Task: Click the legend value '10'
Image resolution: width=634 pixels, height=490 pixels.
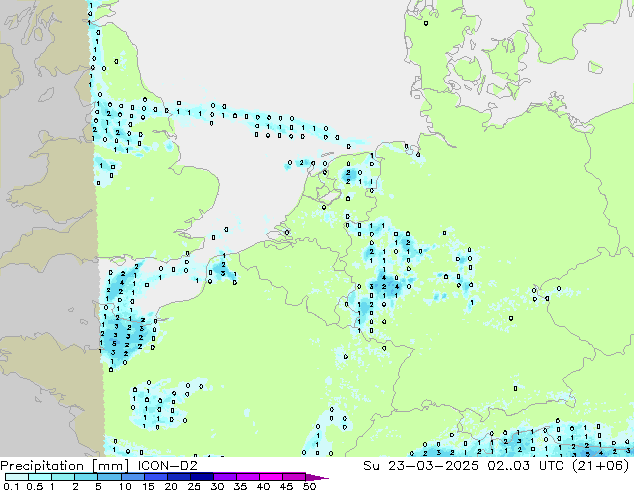Action: coord(125,486)
